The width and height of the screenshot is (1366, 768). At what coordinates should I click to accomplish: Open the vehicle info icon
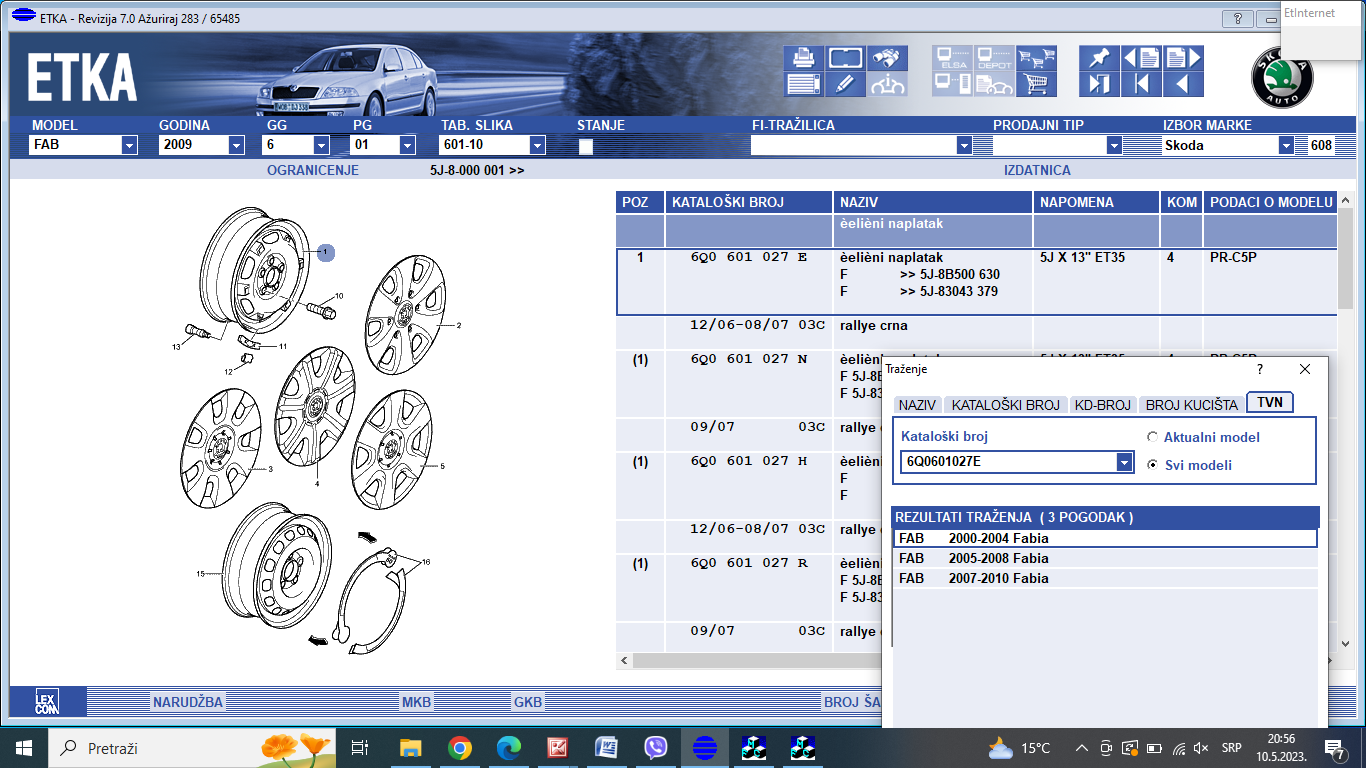pos(887,84)
